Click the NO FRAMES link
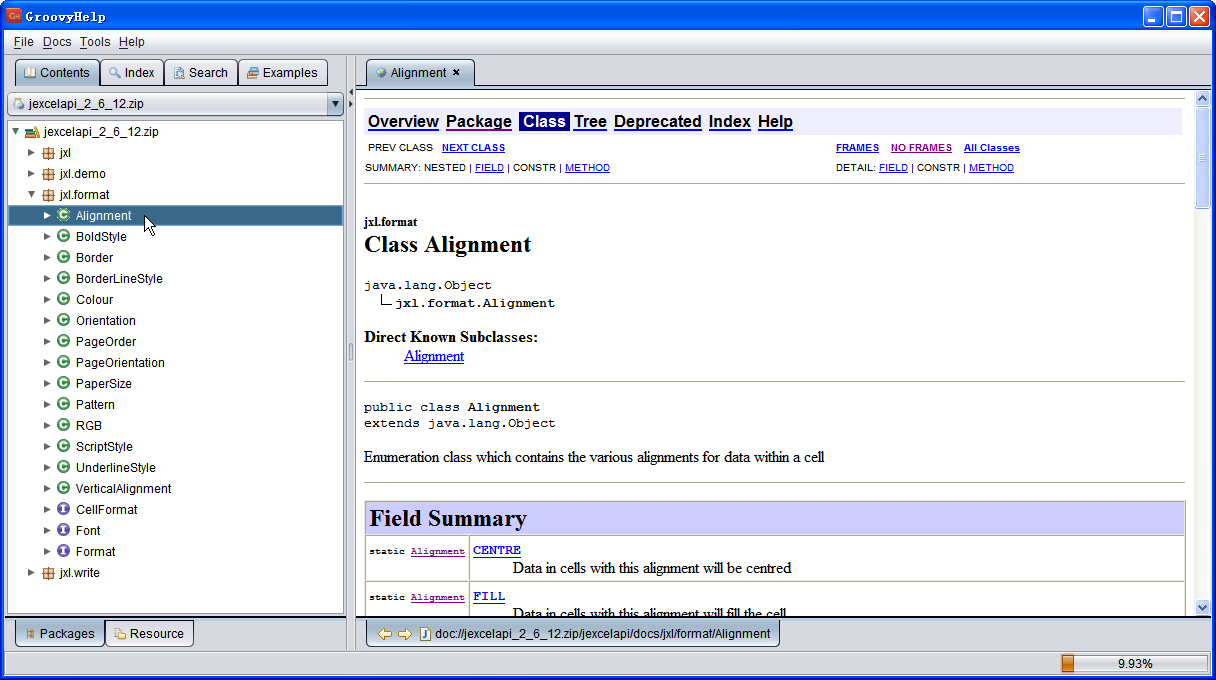This screenshot has width=1216, height=680. [921, 148]
